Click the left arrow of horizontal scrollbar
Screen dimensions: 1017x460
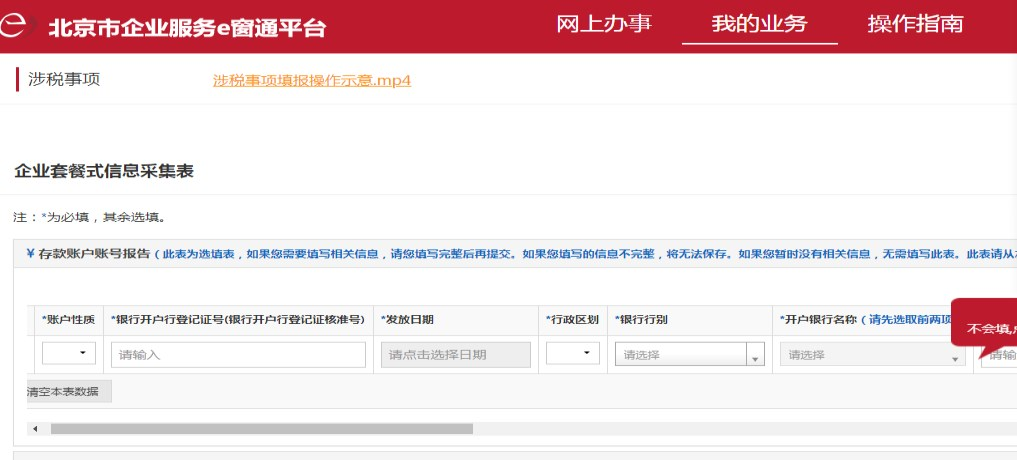[x=35, y=429]
